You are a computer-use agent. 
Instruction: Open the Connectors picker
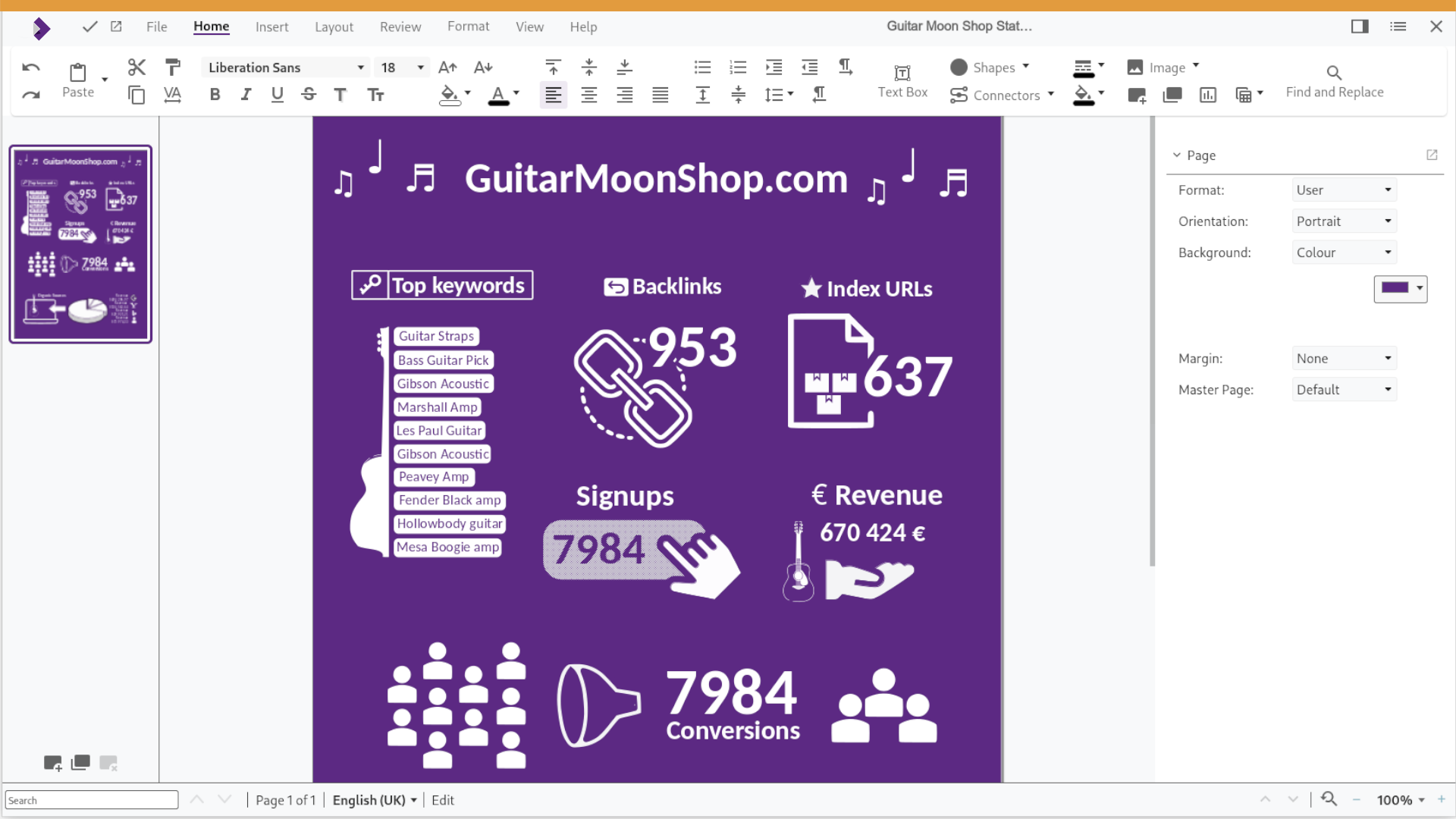1002,96
